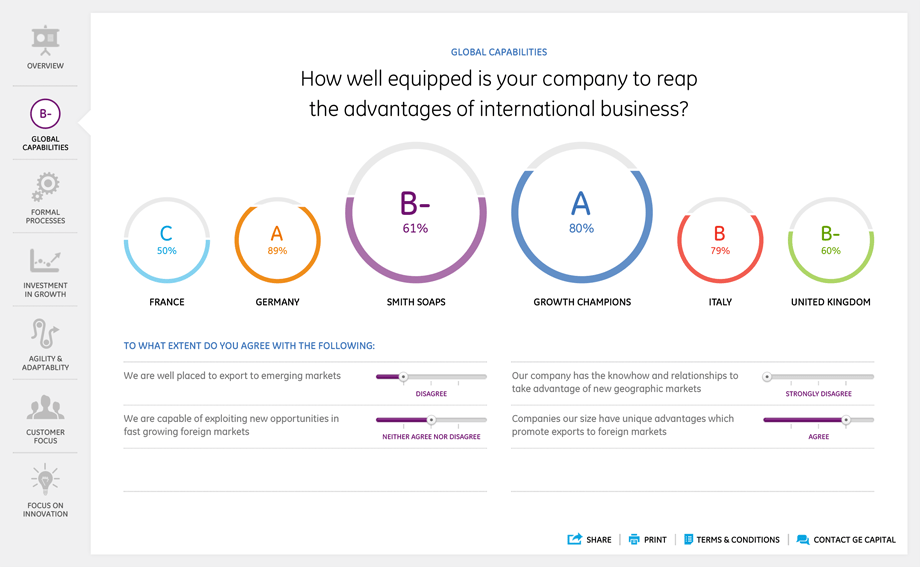Open Formal Processes gear icon
Viewport: 920px width, 567px height.
tap(45, 187)
